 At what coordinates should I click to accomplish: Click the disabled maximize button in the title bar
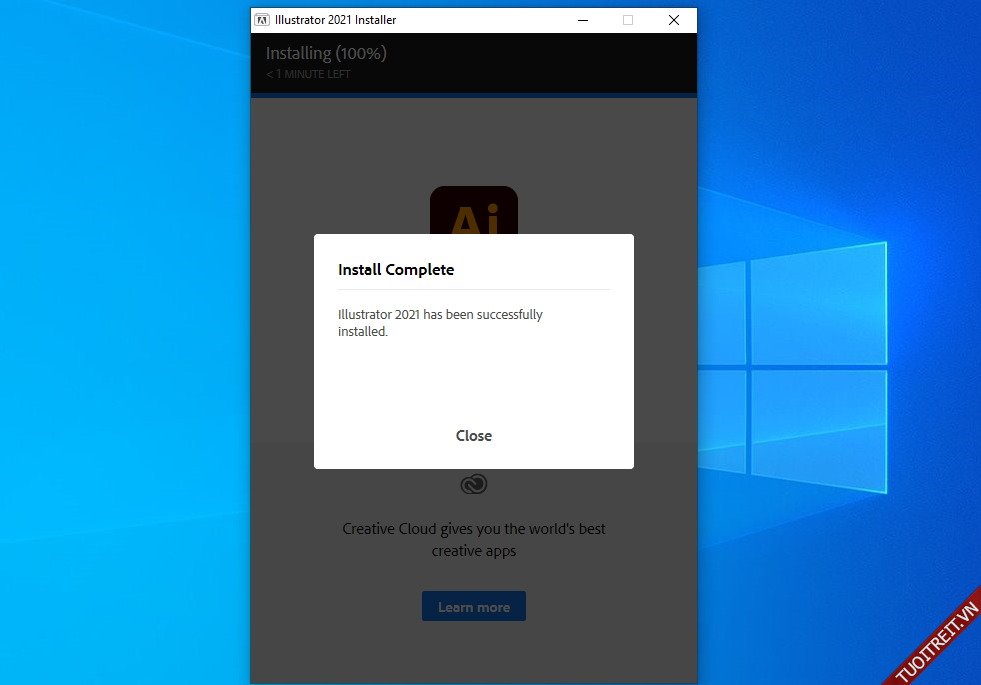pos(628,20)
